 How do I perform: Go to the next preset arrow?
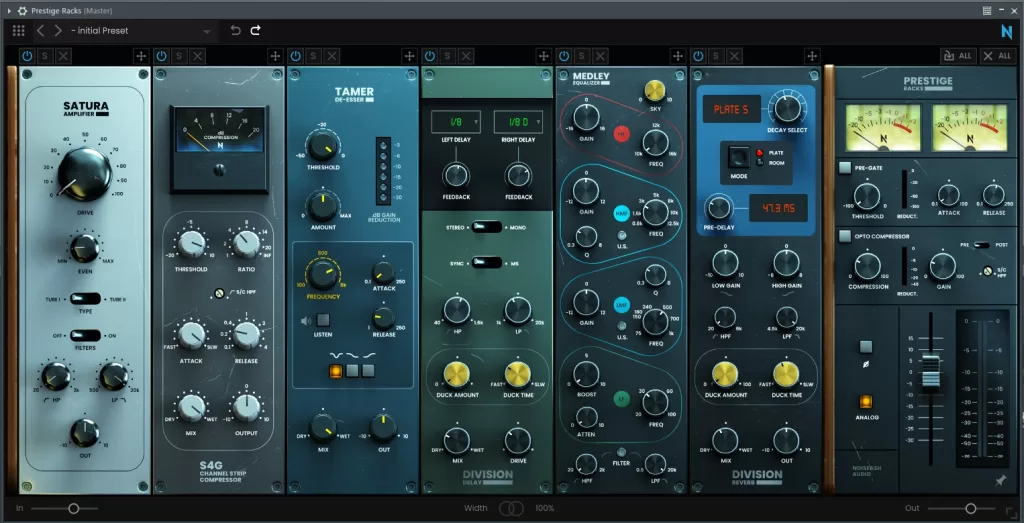(x=58, y=31)
